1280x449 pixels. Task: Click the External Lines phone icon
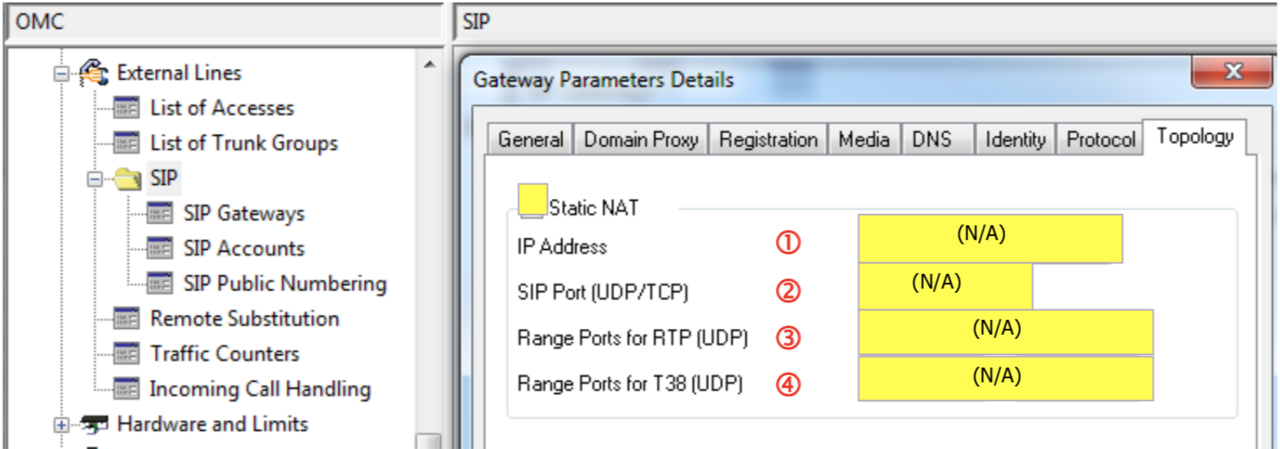[x=93, y=72]
